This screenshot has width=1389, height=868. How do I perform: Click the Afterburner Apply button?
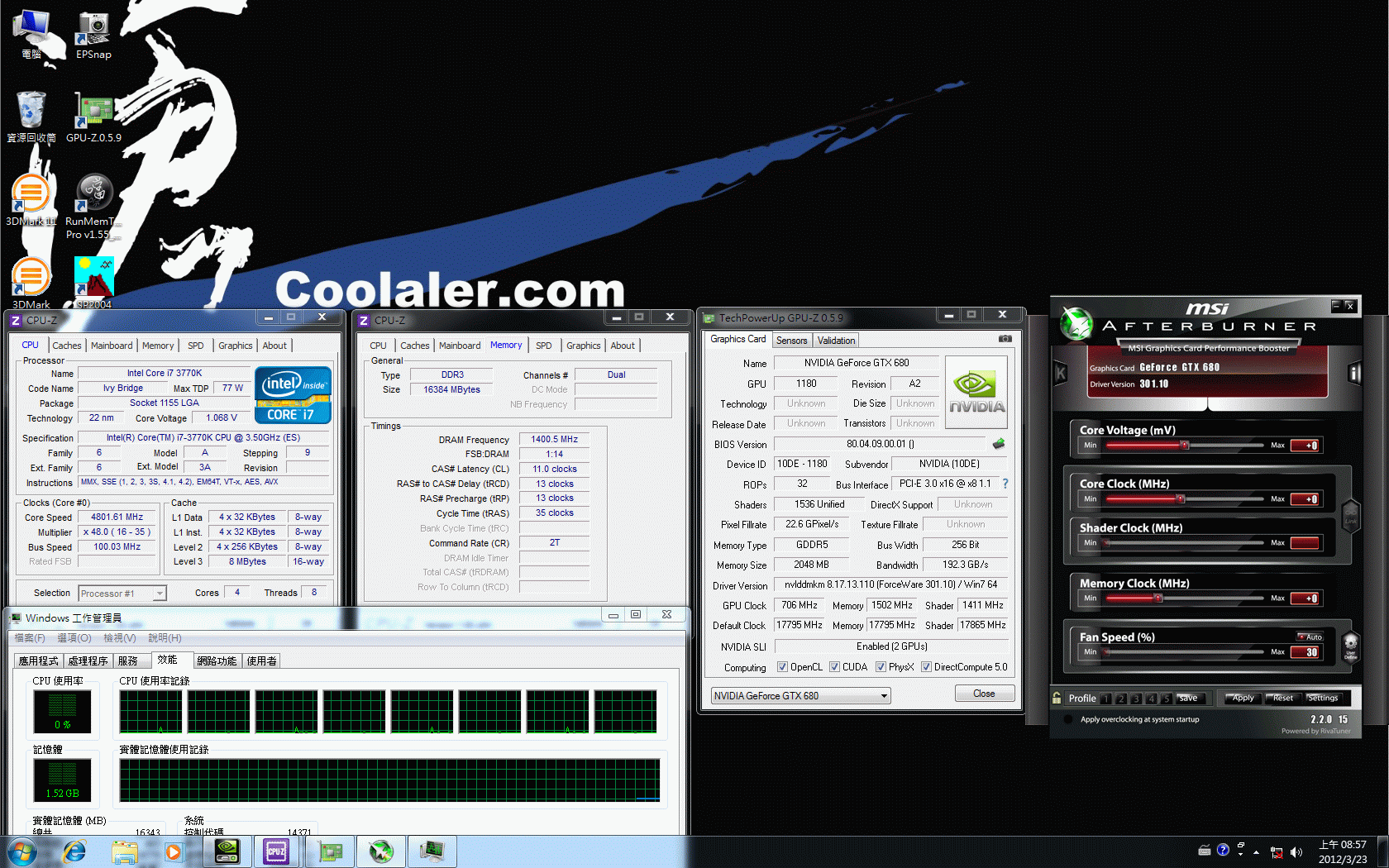coord(1243,699)
